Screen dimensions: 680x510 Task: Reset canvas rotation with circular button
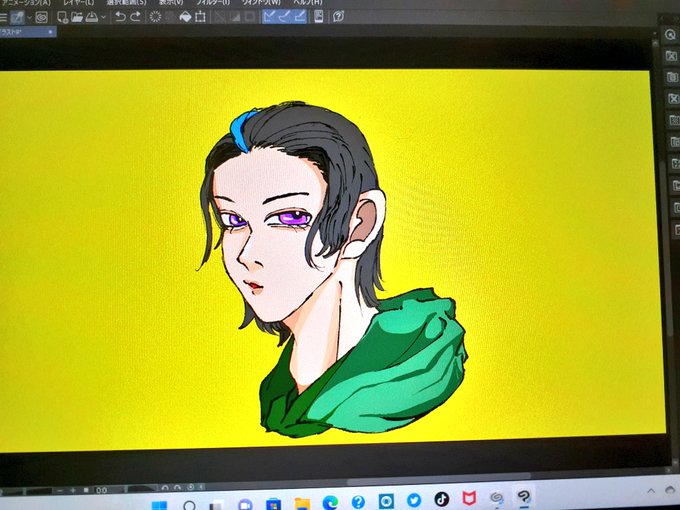pos(190,487)
